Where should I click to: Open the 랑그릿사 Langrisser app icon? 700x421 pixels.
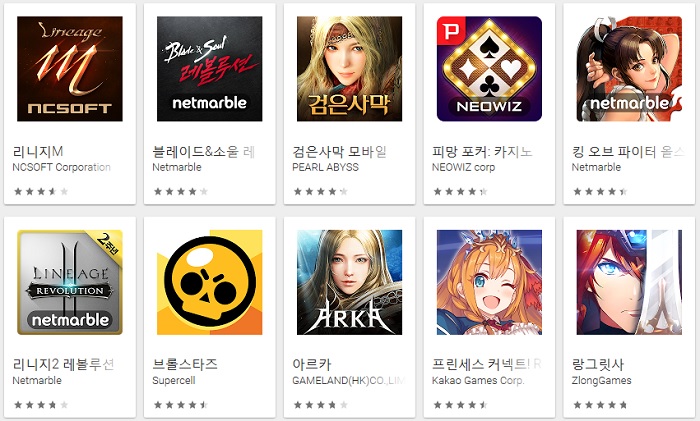point(629,282)
